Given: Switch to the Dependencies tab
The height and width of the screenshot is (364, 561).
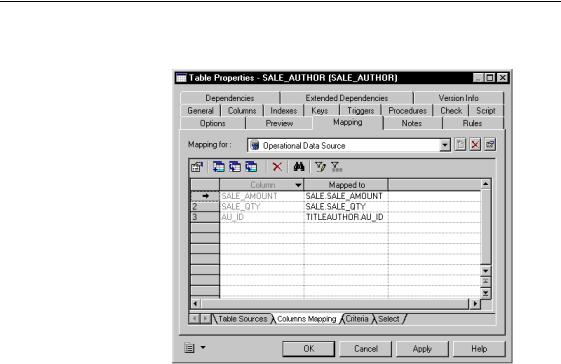Looking at the screenshot, I should (x=230, y=98).
